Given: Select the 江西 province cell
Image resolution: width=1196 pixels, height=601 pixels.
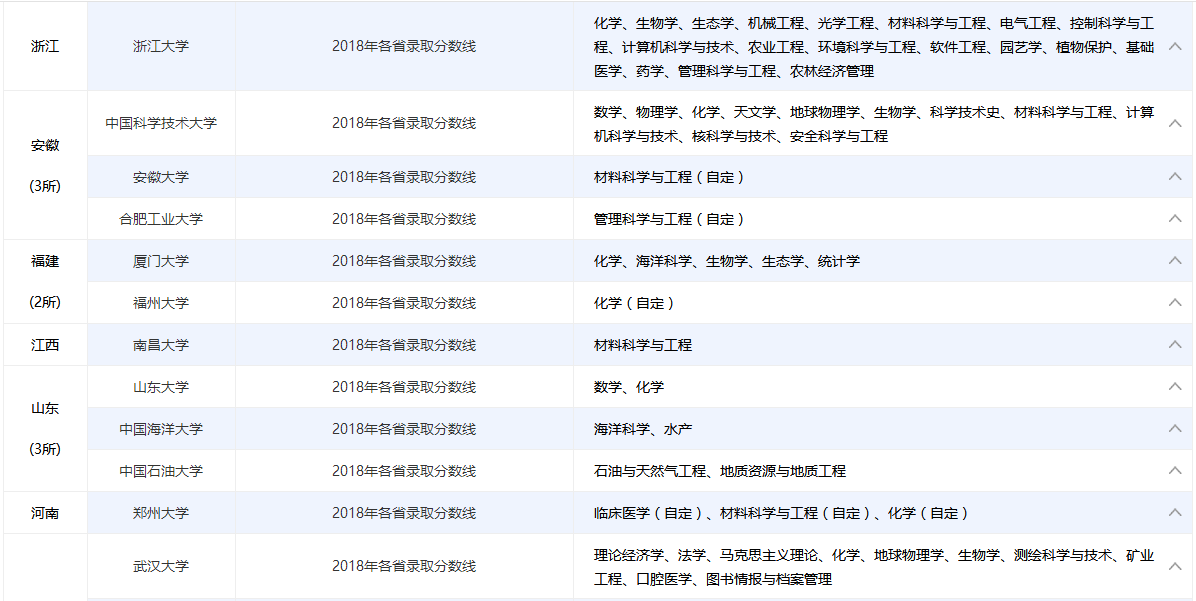Looking at the screenshot, I should [x=45, y=345].
